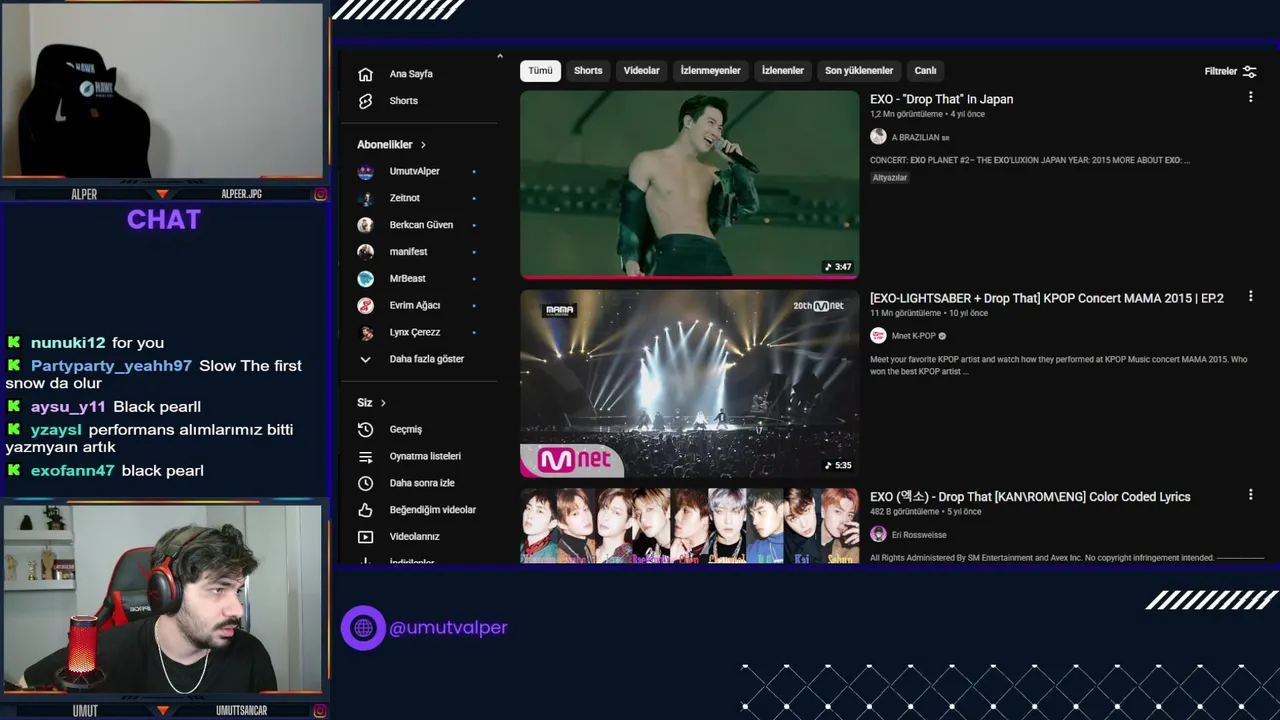Open Zeitnot channel avatar

click(x=366, y=198)
